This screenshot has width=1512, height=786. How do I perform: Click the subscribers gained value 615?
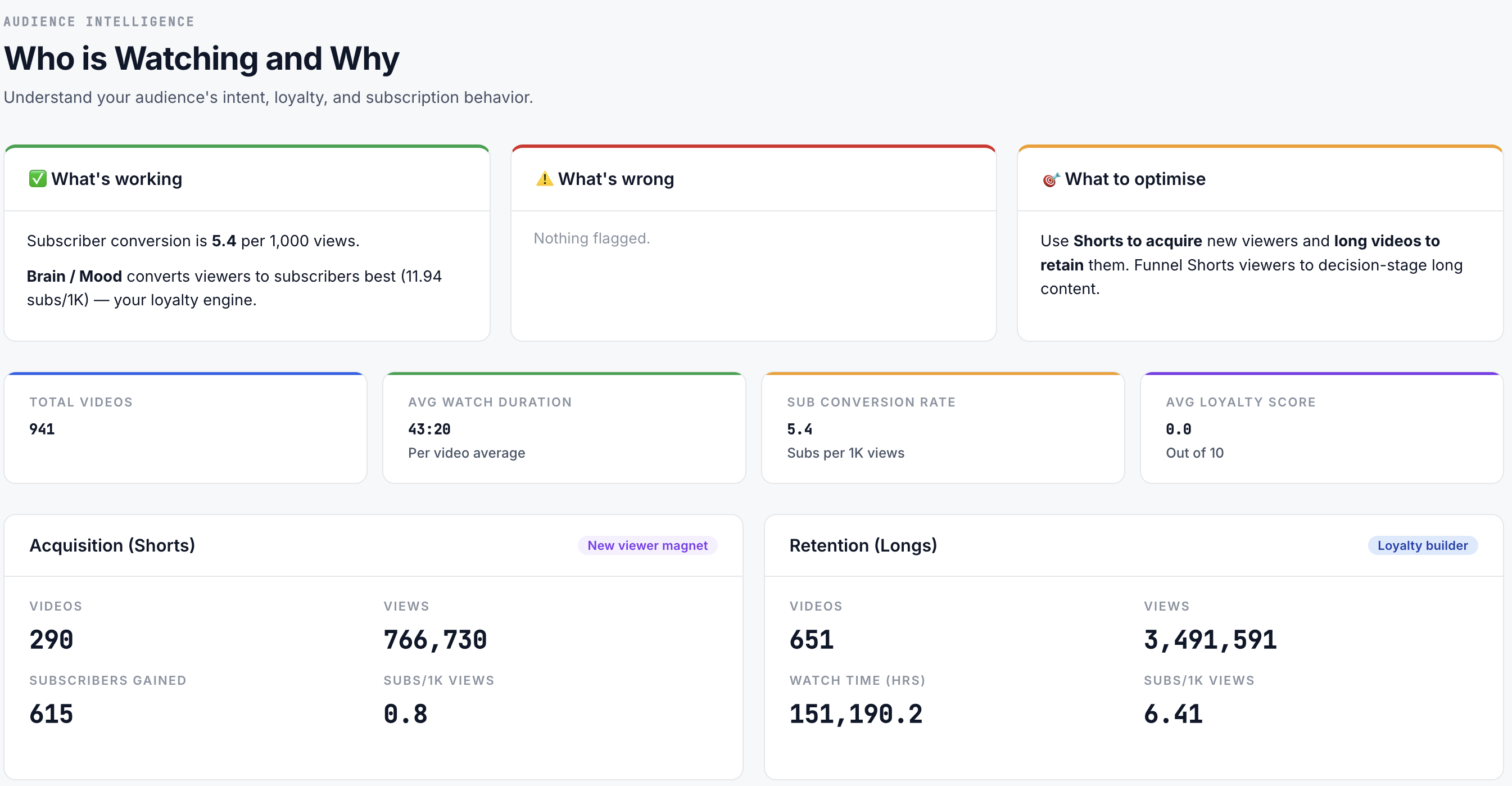click(x=52, y=715)
